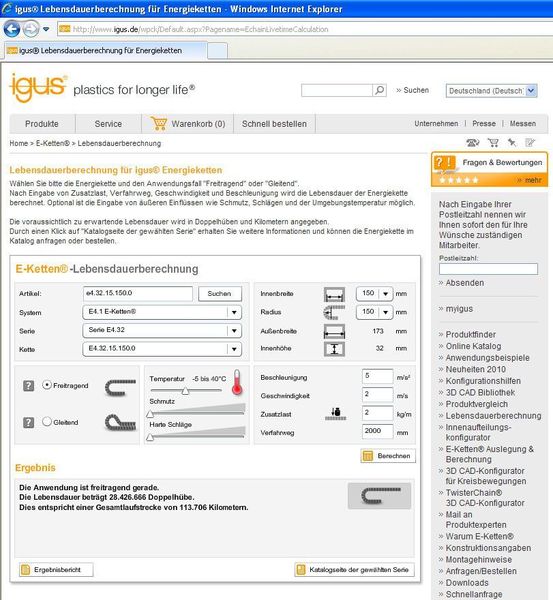Open the Serie dropdown Serie E4.32
Viewport: 553px width, 600px height.
162,330
